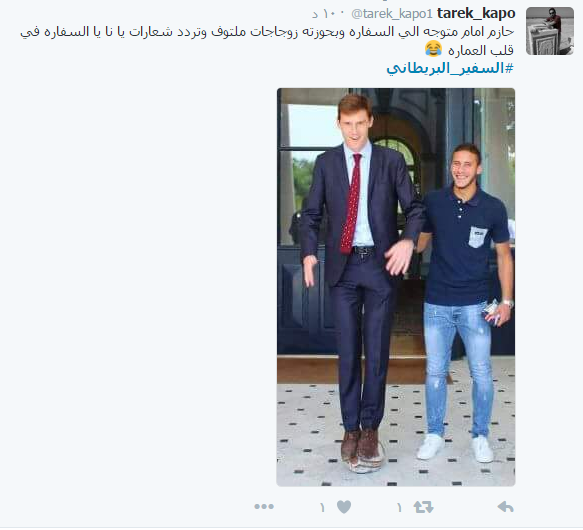583x530 pixels.
Task: Open tarek_kapo's profile via display name
Action: pos(476,13)
